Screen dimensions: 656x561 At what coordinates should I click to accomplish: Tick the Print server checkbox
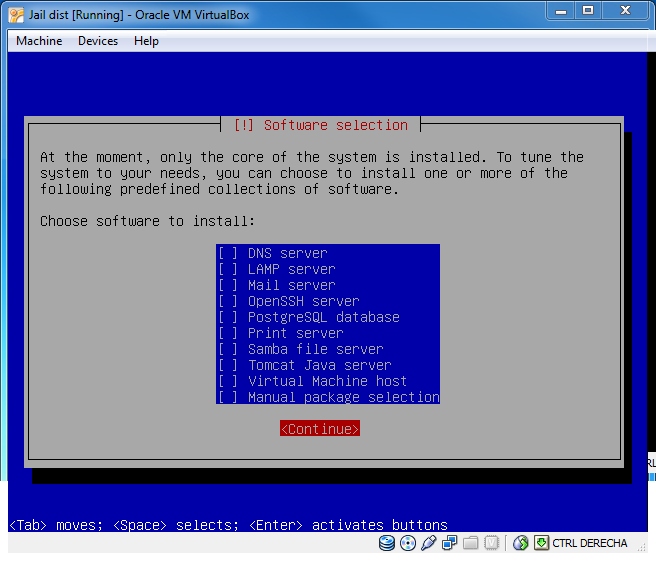[228, 333]
